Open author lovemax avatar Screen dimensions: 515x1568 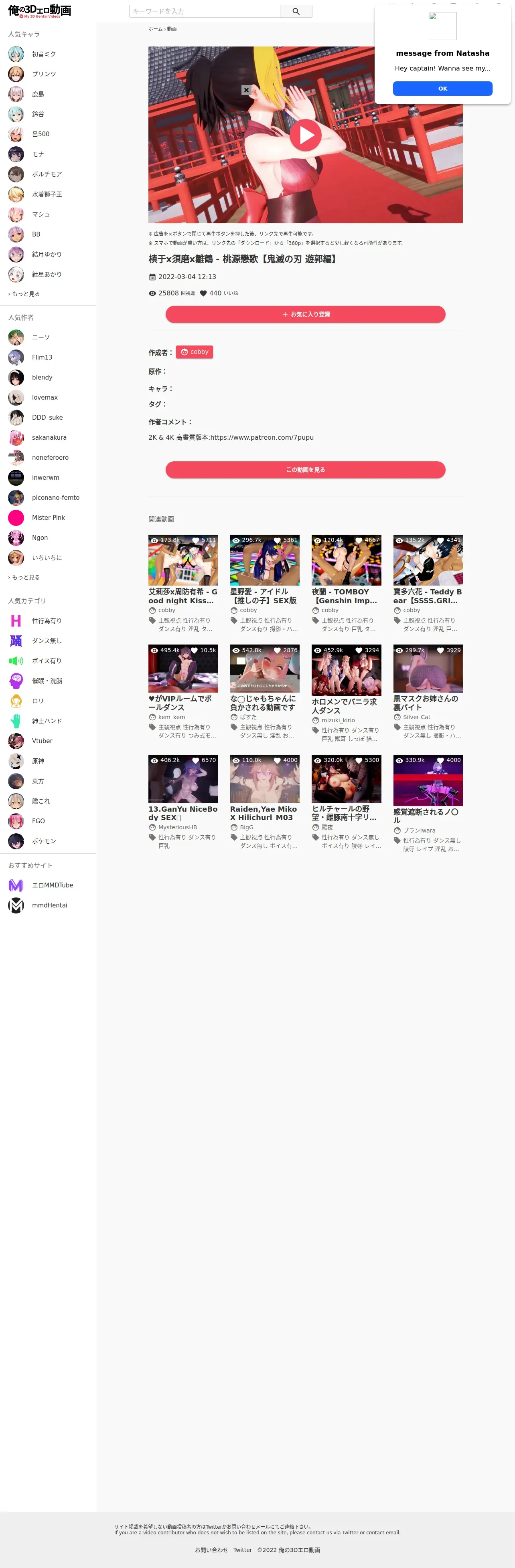point(16,398)
